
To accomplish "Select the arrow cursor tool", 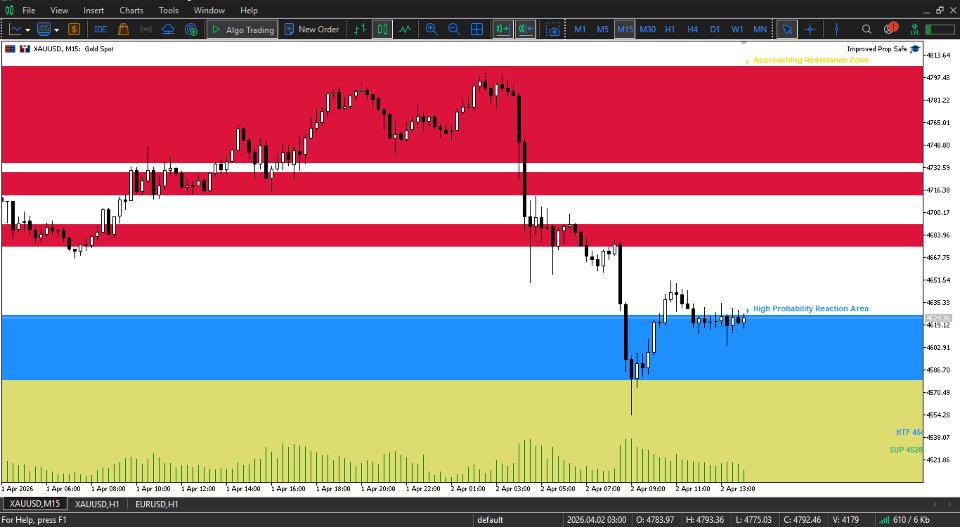I will click(787, 29).
